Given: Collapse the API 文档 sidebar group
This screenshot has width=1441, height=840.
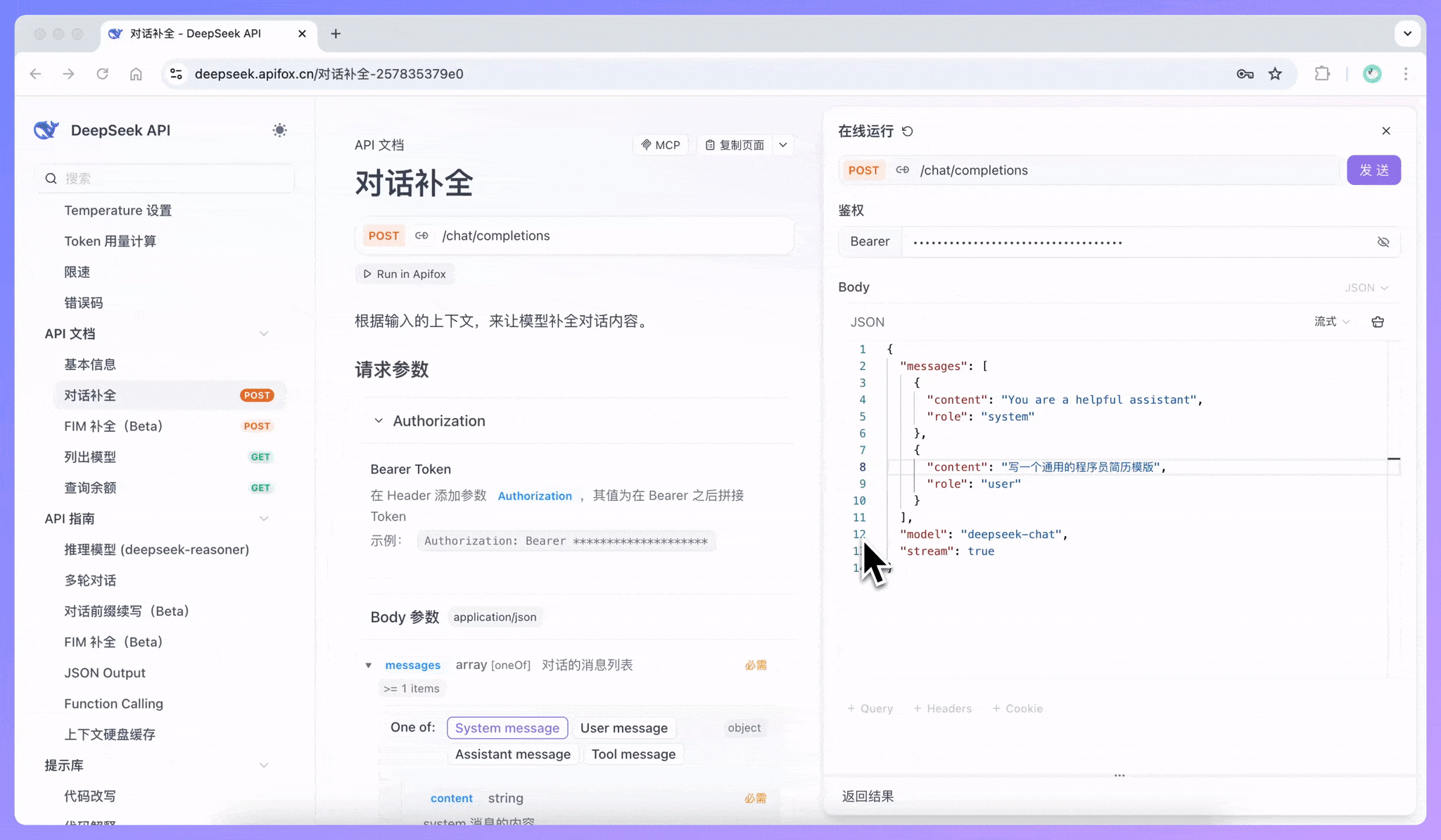Looking at the screenshot, I should click(x=264, y=333).
